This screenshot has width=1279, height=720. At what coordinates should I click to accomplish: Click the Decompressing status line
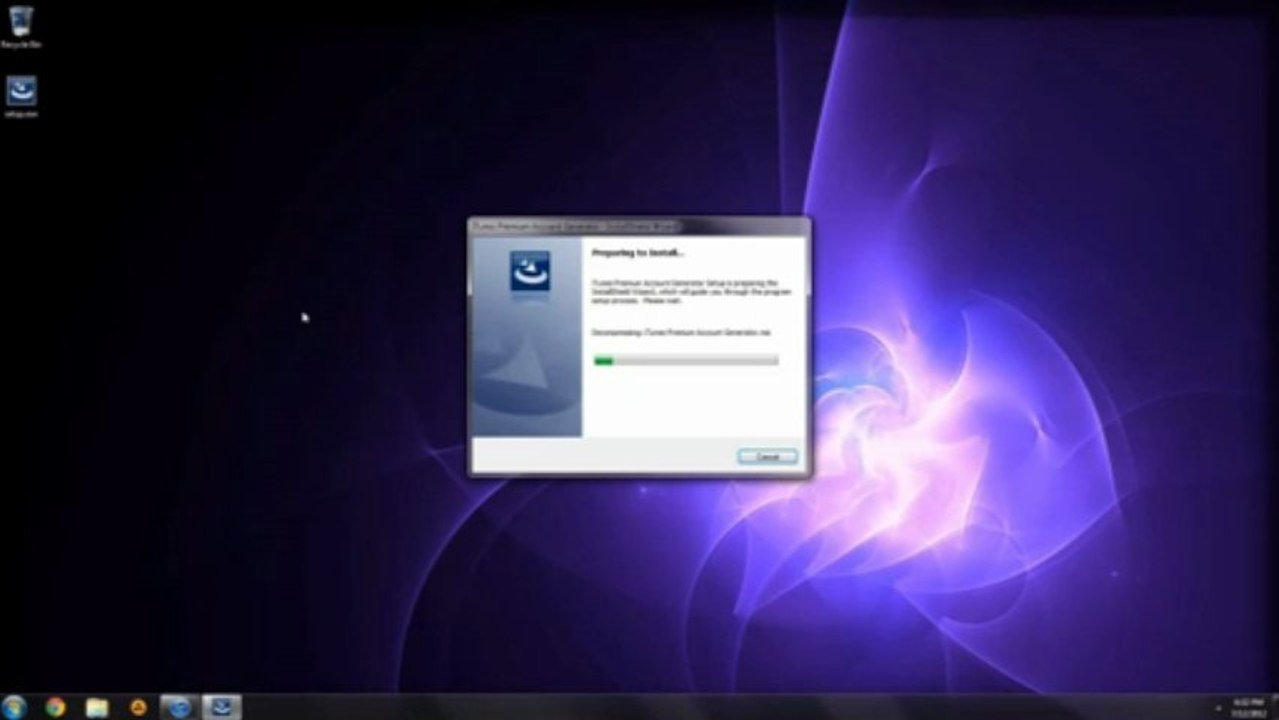click(x=681, y=331)
